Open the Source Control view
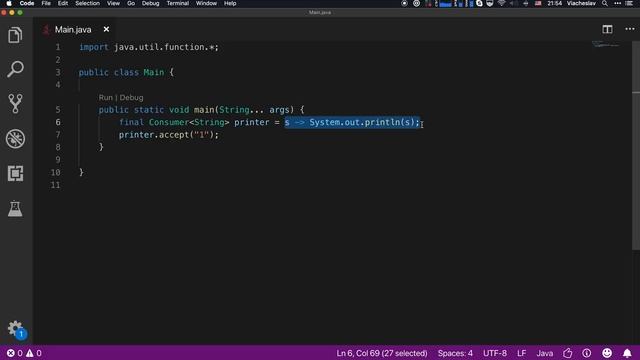Image resolution: width=640 pixels, height=360 pixels. 15,104
